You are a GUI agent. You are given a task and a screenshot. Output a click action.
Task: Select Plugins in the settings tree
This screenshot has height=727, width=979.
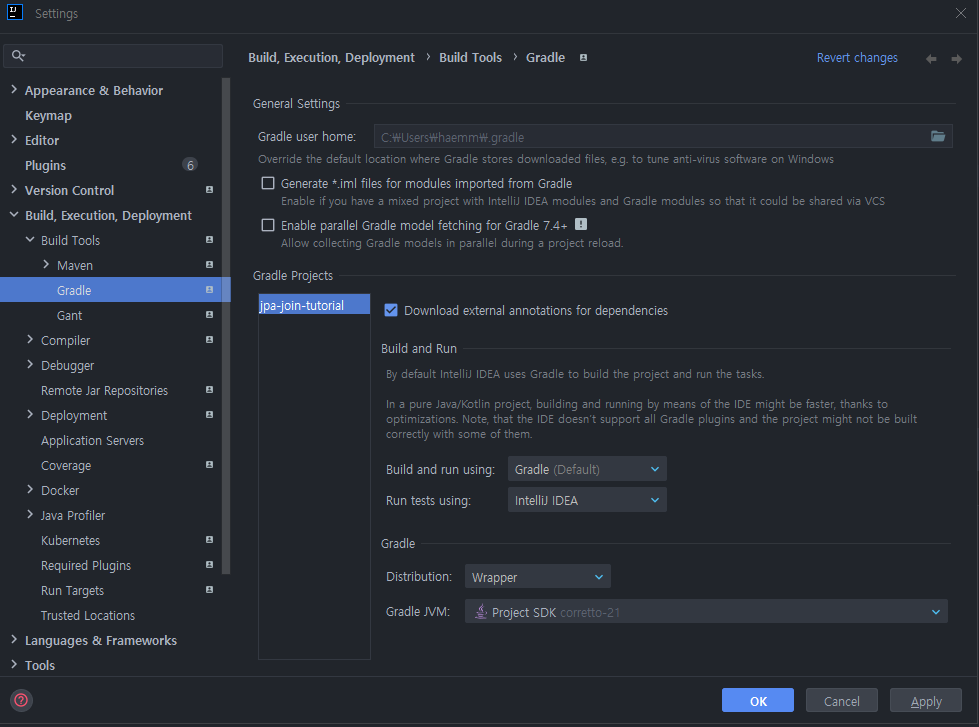click(45, 166)
